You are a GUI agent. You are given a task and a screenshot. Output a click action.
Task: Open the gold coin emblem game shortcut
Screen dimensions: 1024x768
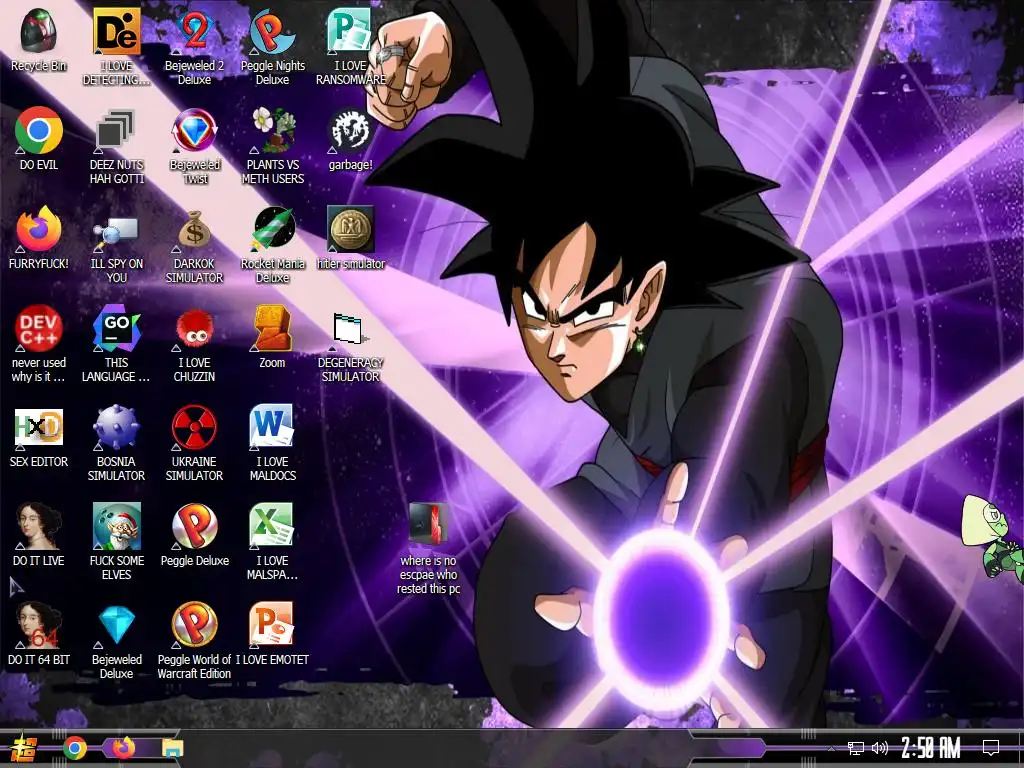[350, 229]
